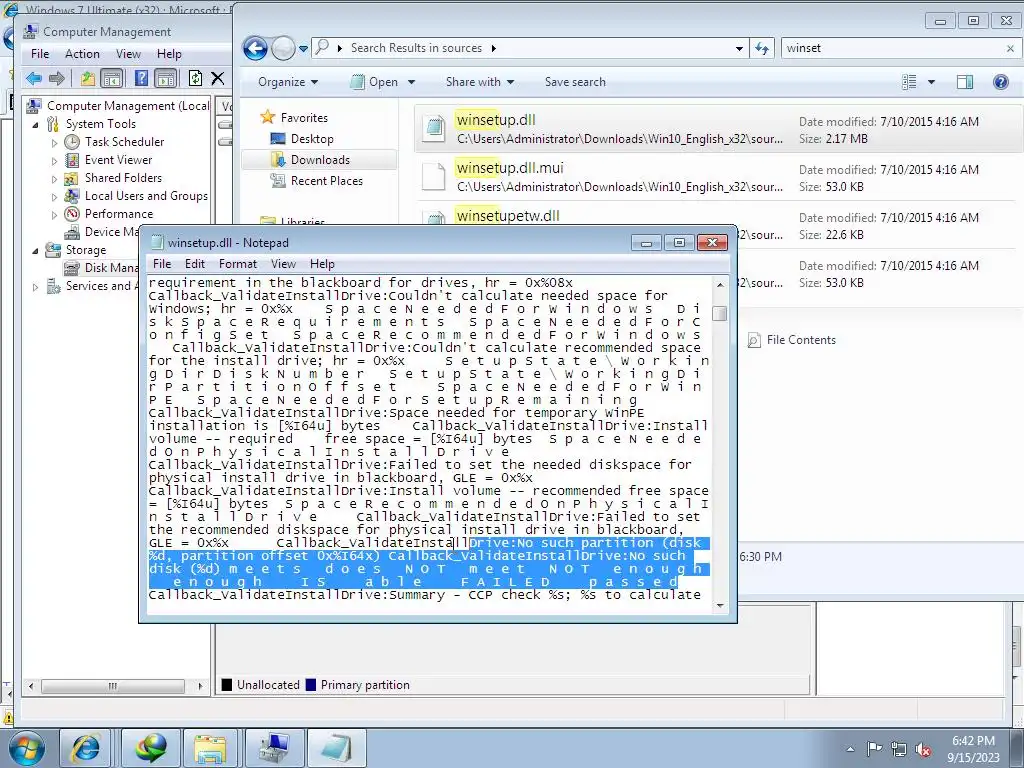Screen dimensions: 1024x768
Task: Click the black X delete icon in toolbar
Action: 217,78
